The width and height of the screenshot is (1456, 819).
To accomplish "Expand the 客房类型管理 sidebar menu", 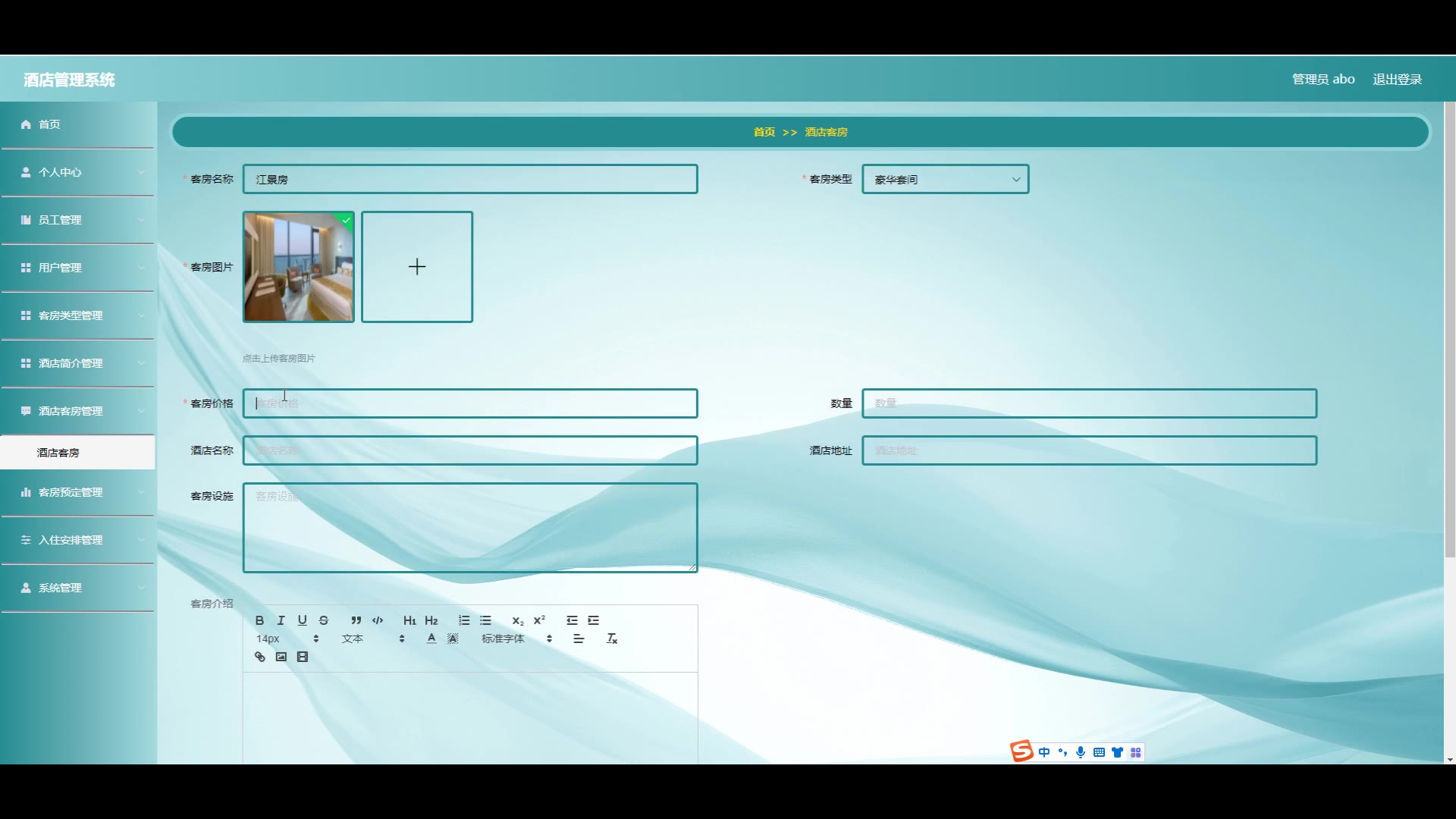I will (x=77, y=315).
